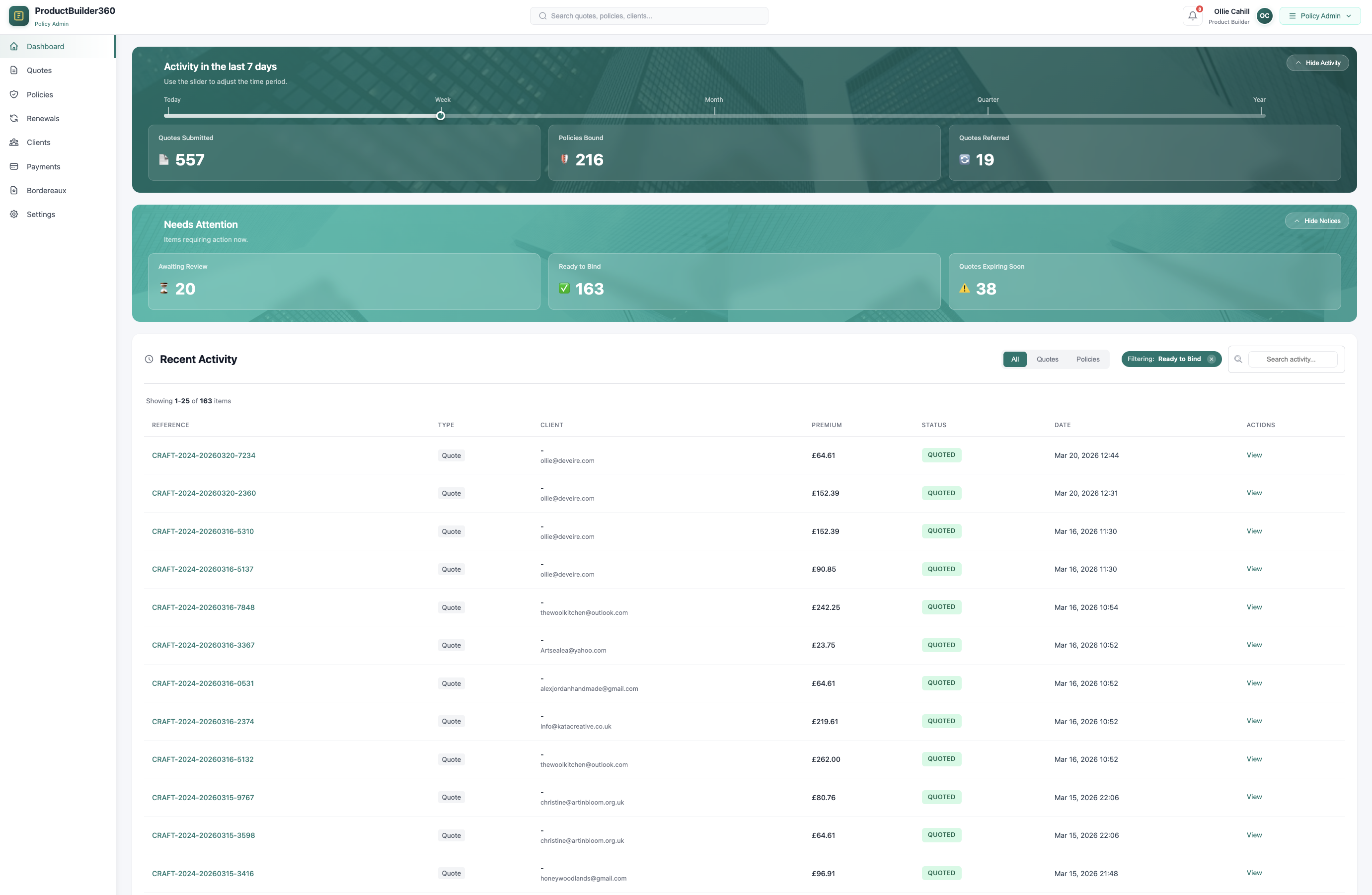Screen dimensions: 1372x895
Task: Open Clients from the sidebar
Action: [58, 143]
